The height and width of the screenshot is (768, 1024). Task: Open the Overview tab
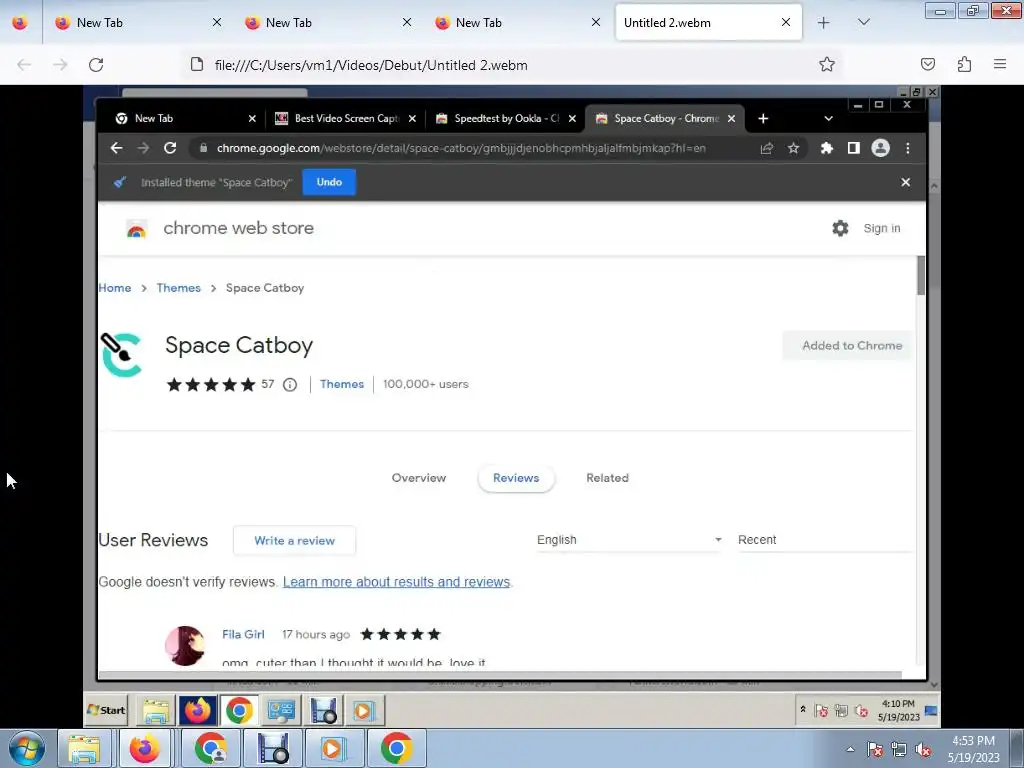419,478
